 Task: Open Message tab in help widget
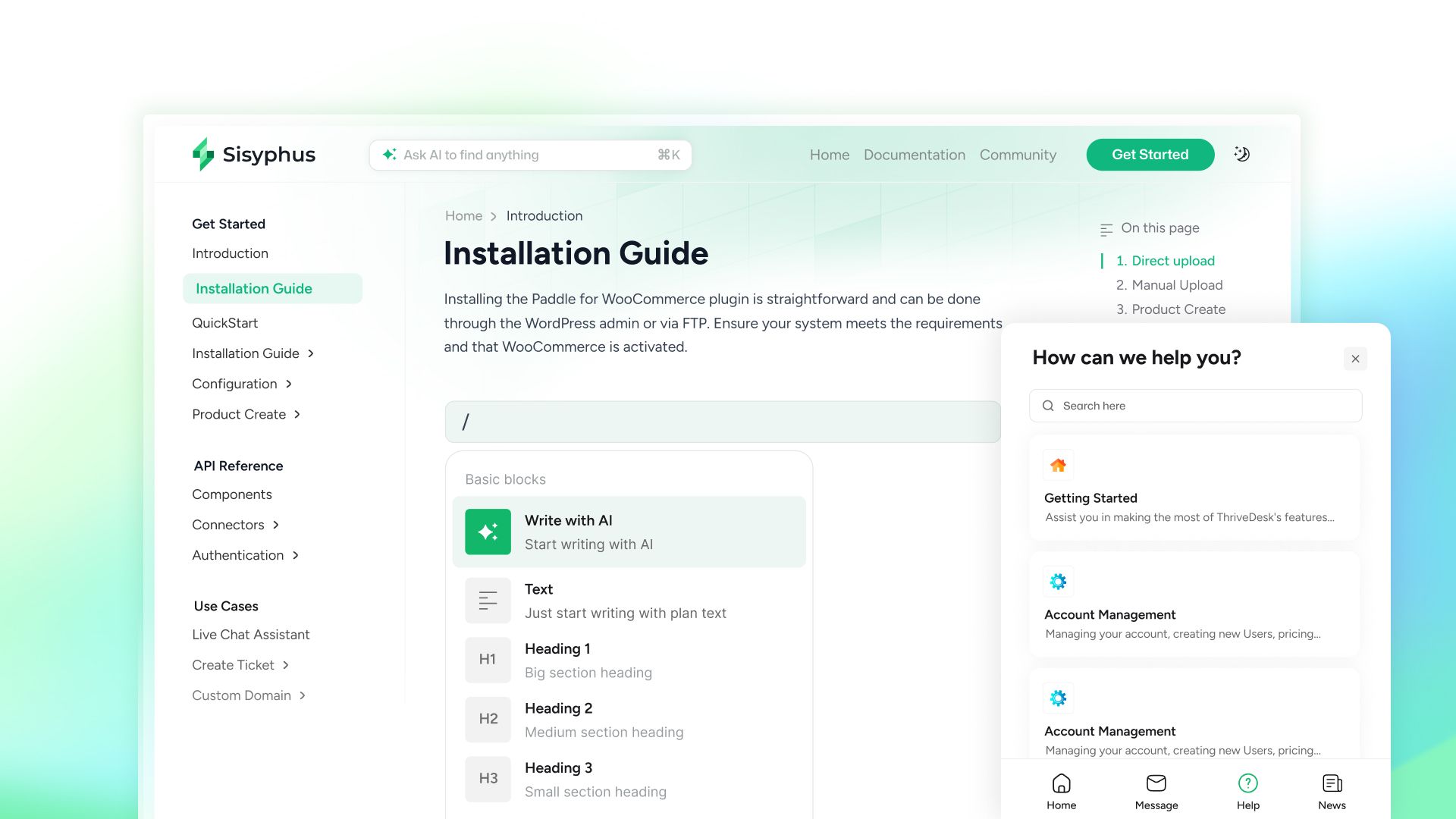[1156, 792]
